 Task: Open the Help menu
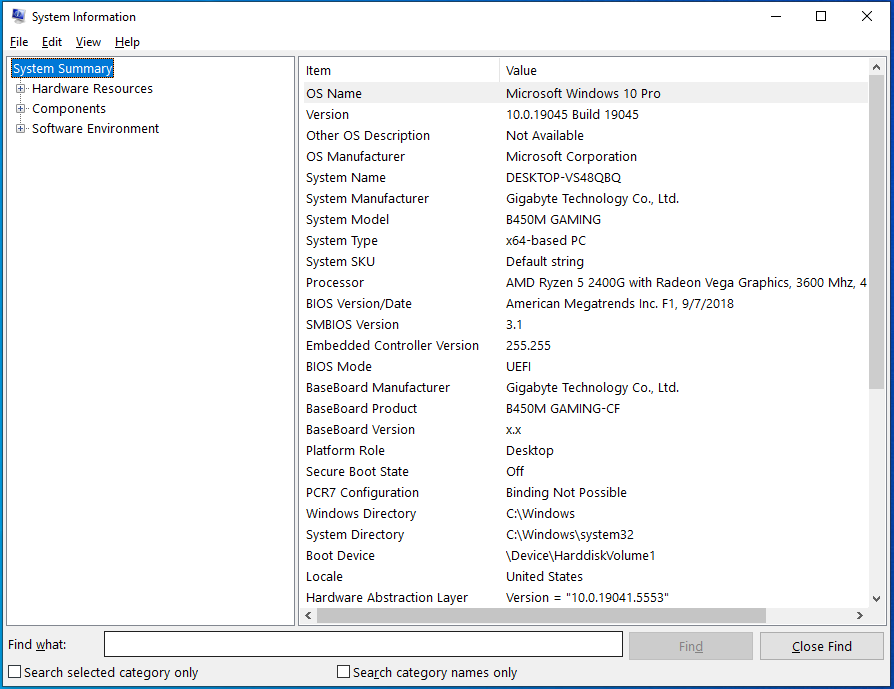127,42
